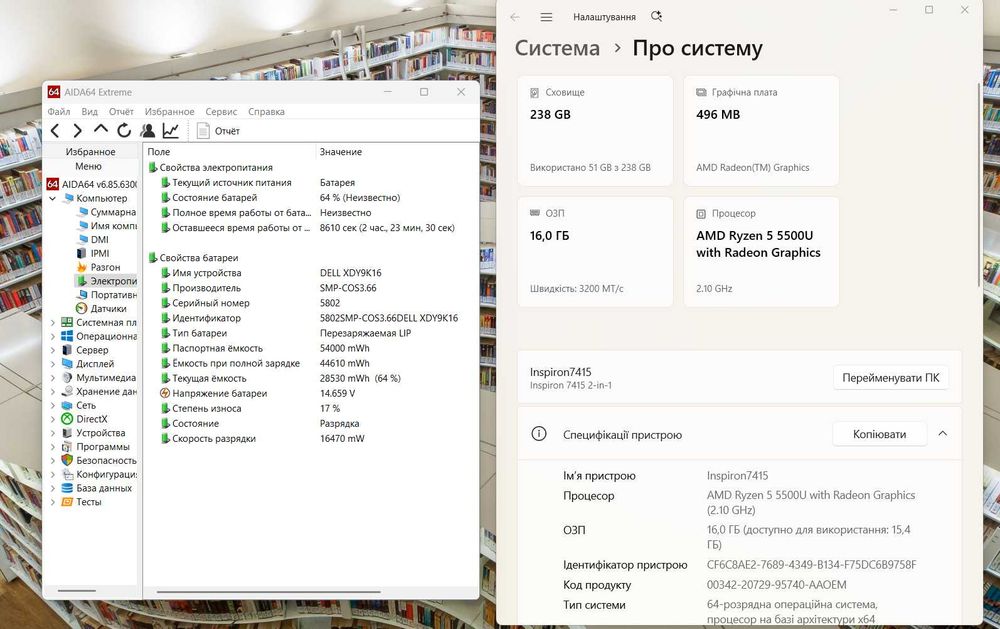Click the user icon in AIDA64 toolbar
The image size is (1000, 629).
147,130
